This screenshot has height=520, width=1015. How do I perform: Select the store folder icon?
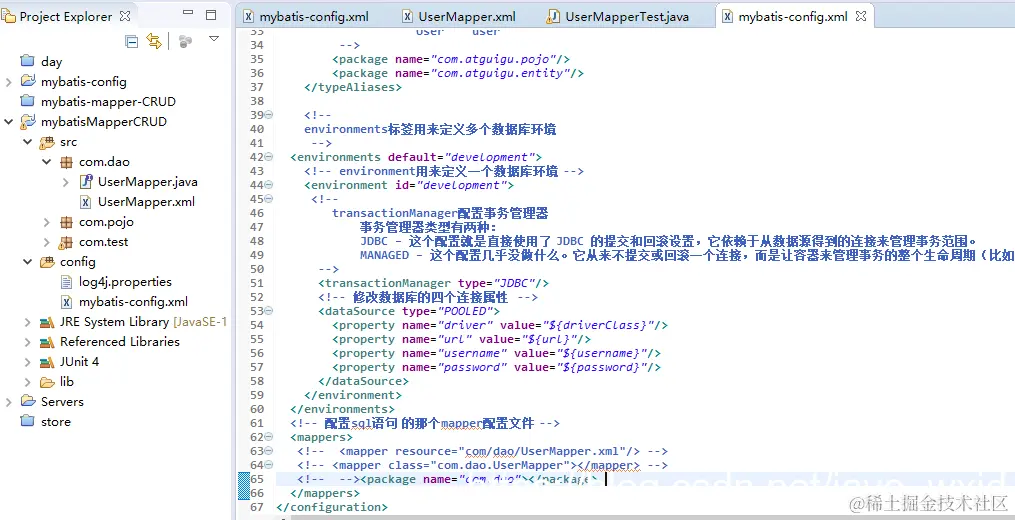tap(27, 421)
